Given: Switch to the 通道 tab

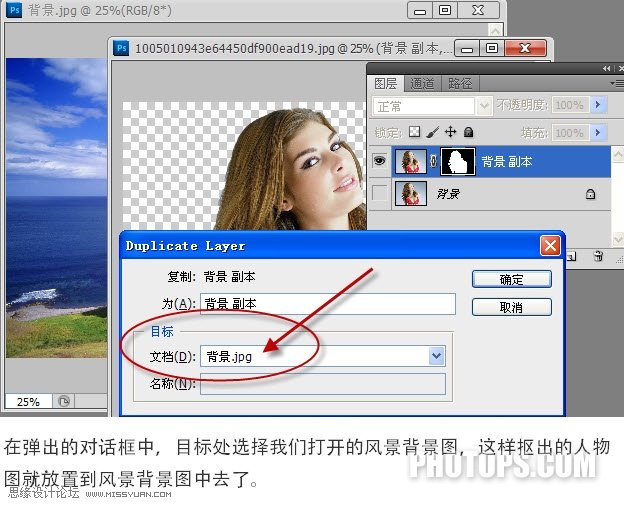Looking at the screenshot, I should pyautogui.click(x=422, y=84).
